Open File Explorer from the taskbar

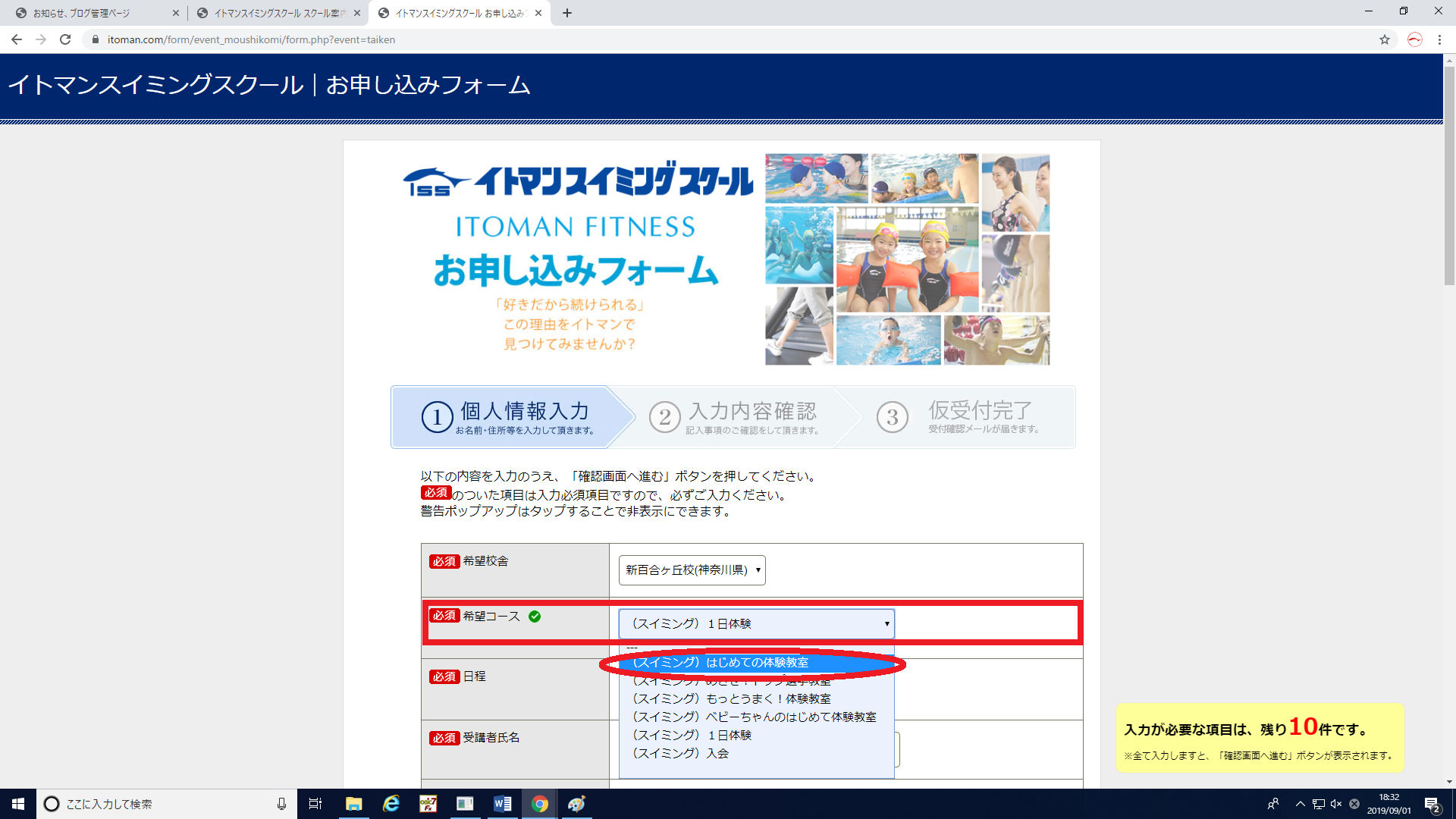pyautogui.click(x=353, y=804)
